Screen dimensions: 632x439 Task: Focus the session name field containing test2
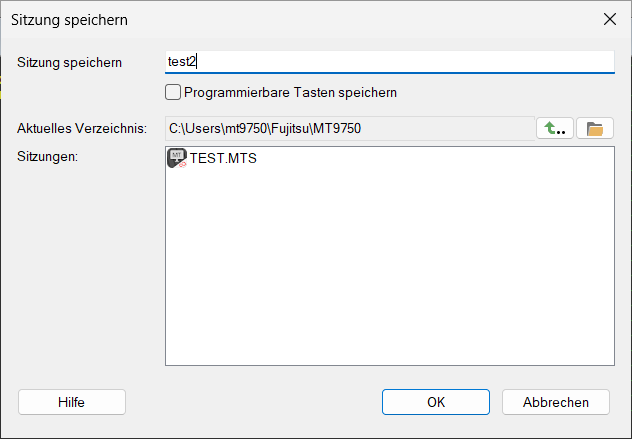click(x=389, y=61)
